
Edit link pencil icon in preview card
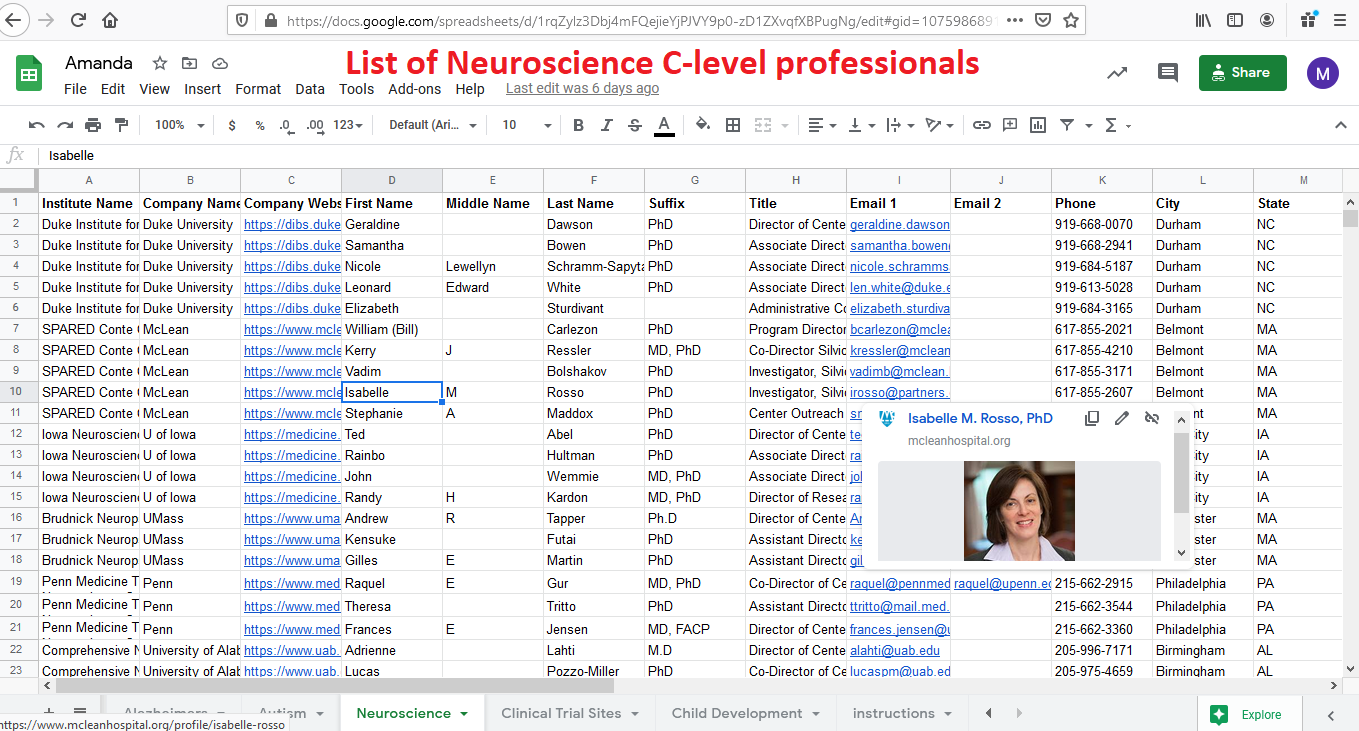(1122, 418)
